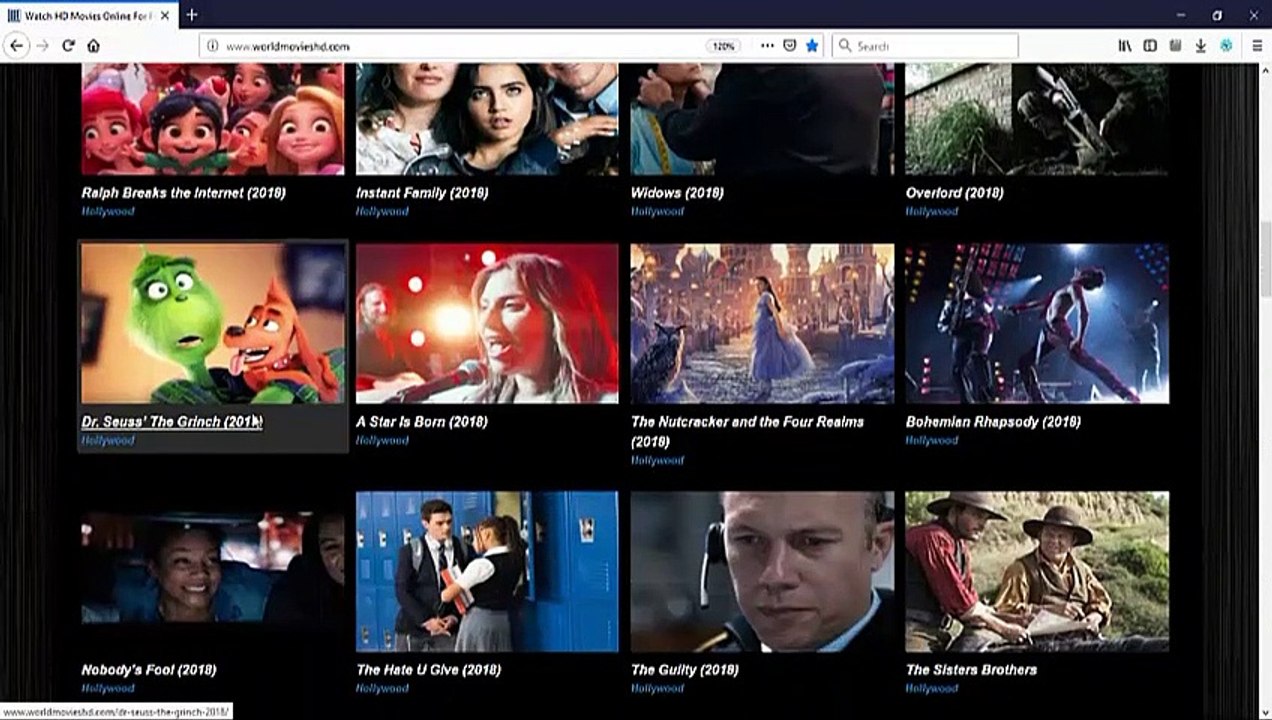
Task: Click Hollywood tag under Instant Family
Action: point(382,211)
